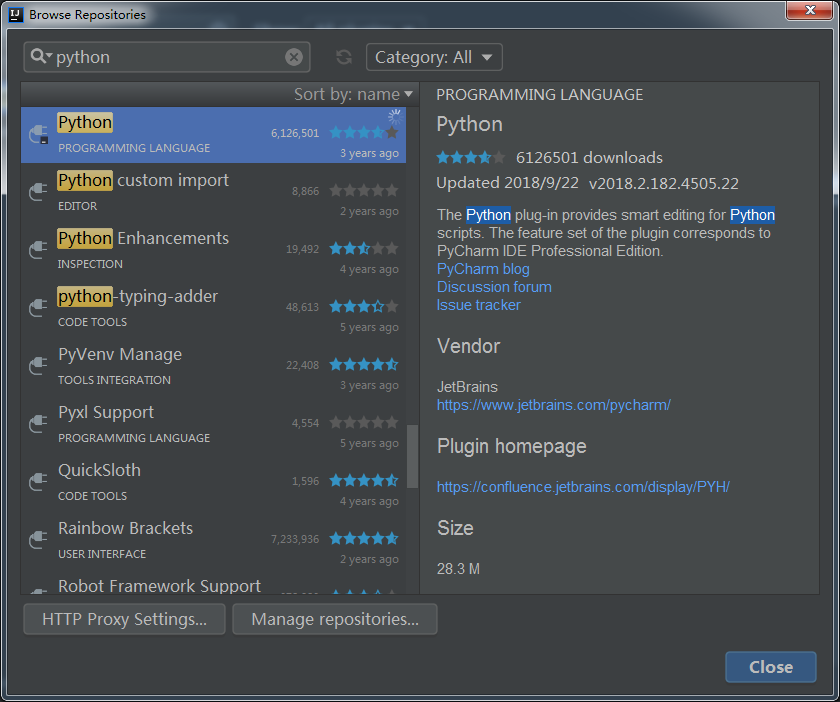Open the Discussion forum link
Image resolution: width=840 pixels, height=702 pixels.
tap(494, 287)
